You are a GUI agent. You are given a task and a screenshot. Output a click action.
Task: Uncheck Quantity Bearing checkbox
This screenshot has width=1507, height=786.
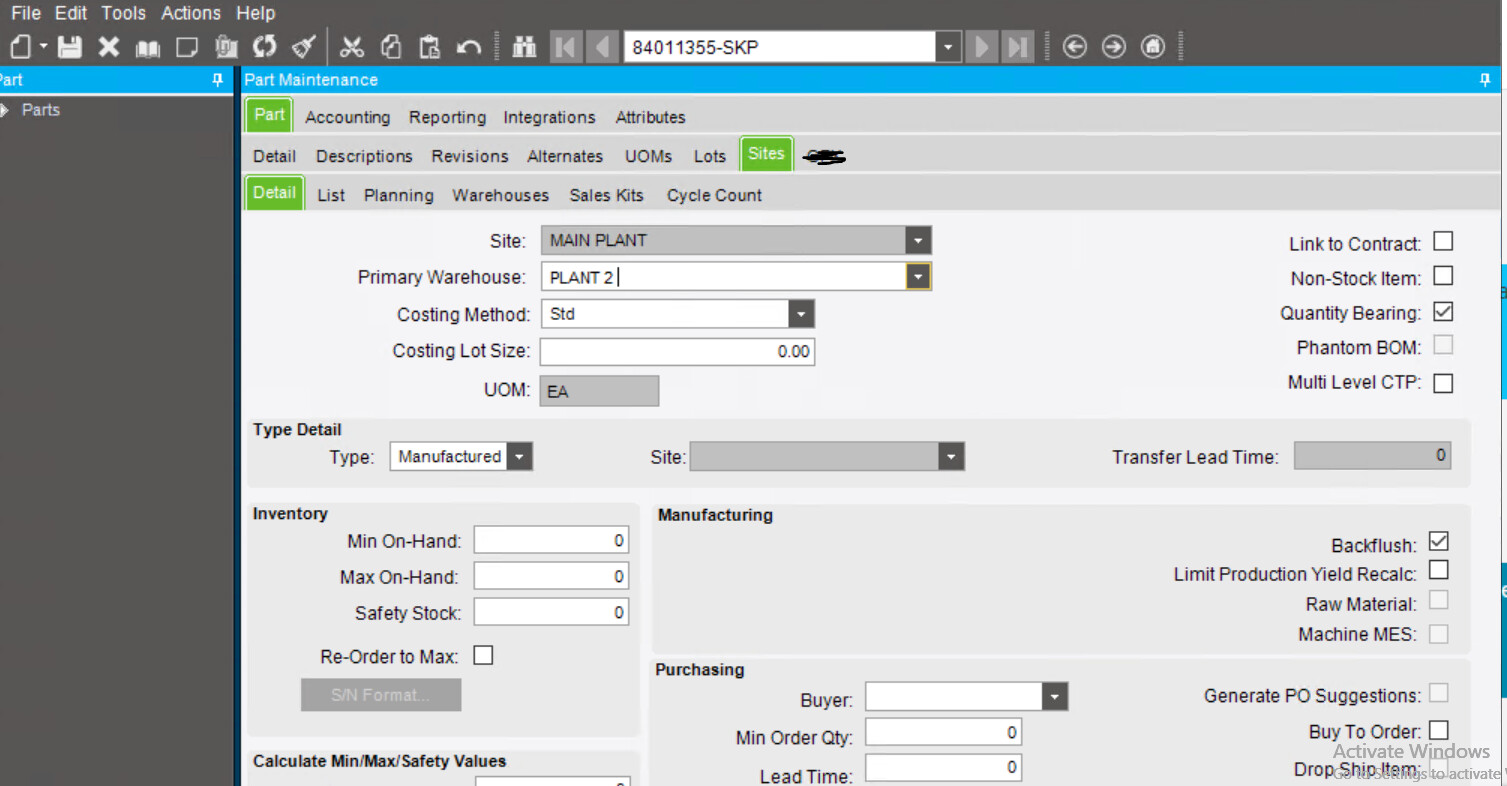pyautogui.click(x=1443, y=311)
